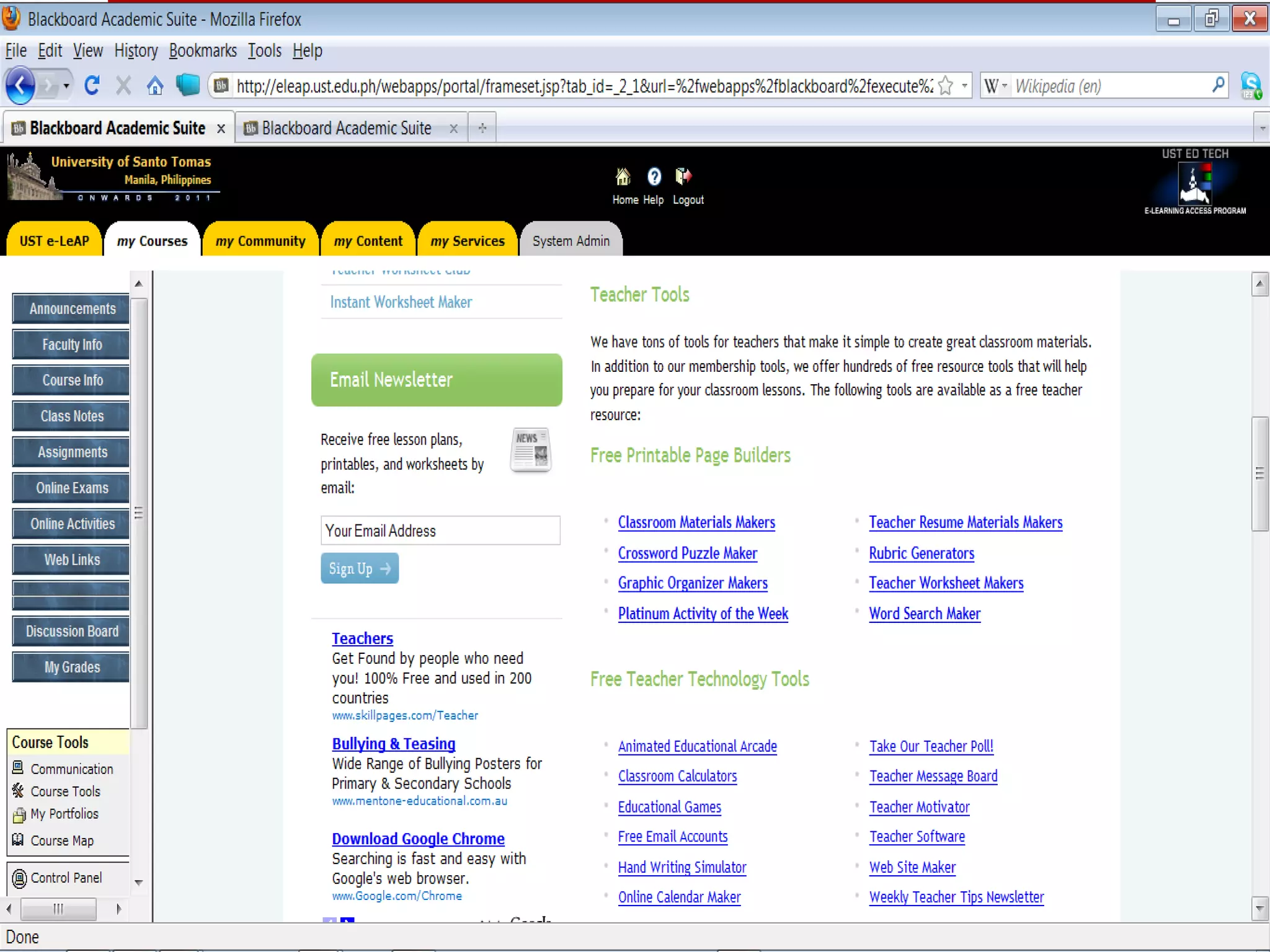This screenshot has height=952, width=1270.
Task: Reload the page with the refresh icon
Action: pyautogui.click(x=92, y=86)
